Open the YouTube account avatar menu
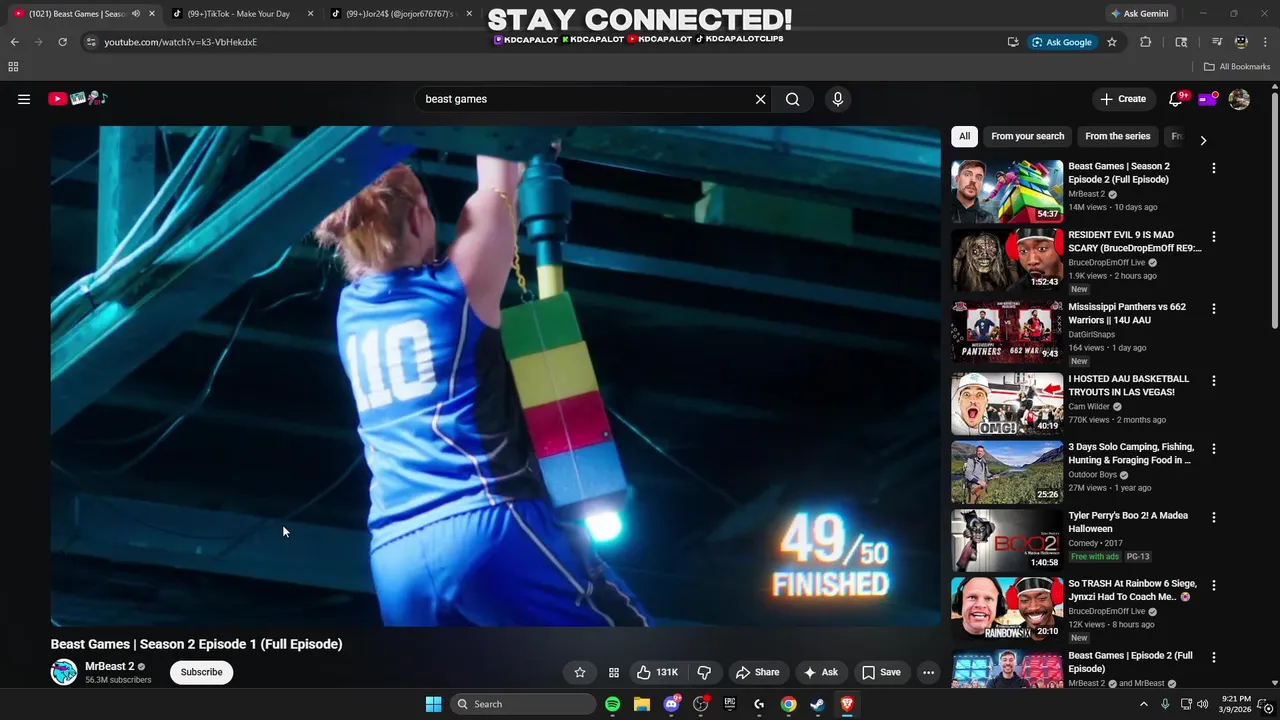Image resolution: width=1280 pixels, height=720 pixels. point(1239,99)
